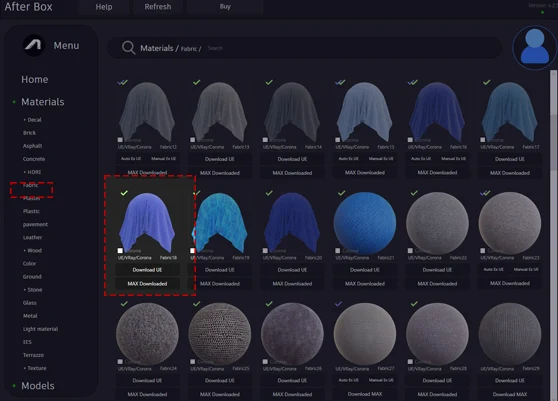Expand the Stone category

coord(33,290)
